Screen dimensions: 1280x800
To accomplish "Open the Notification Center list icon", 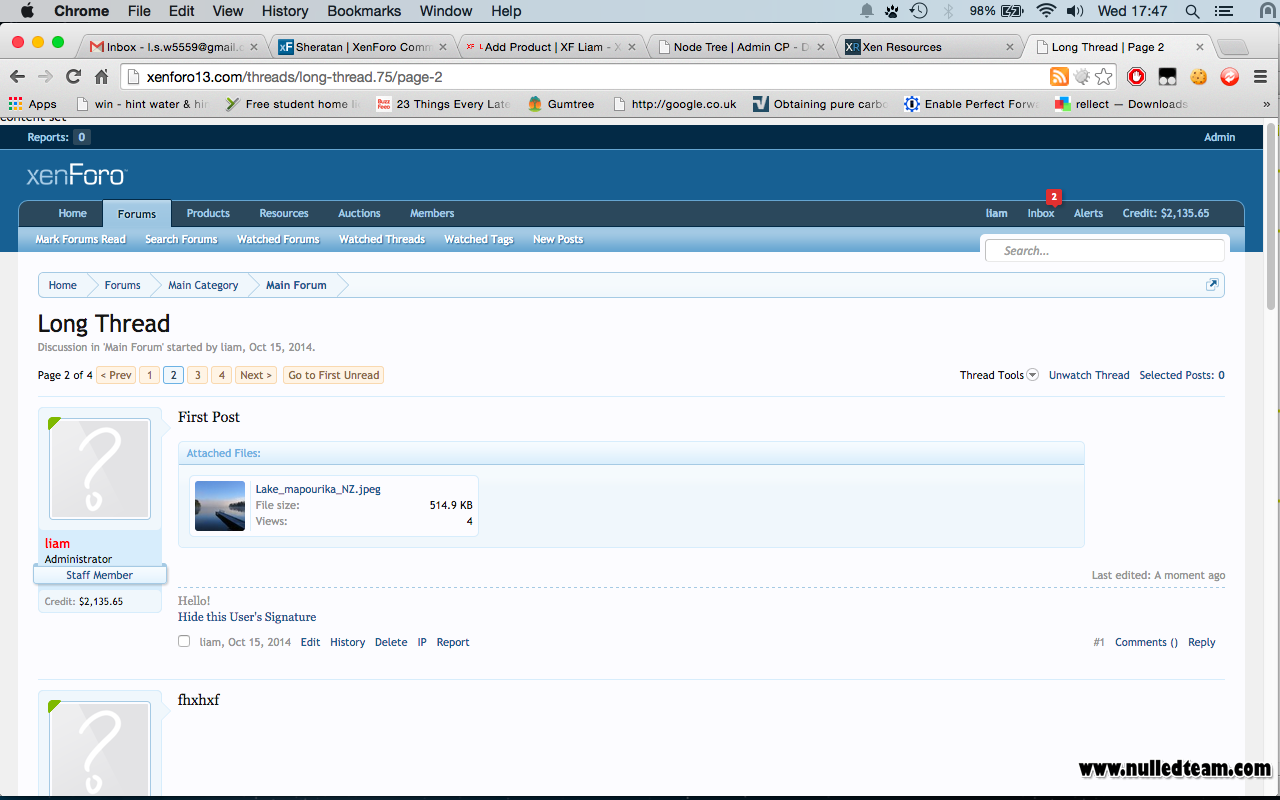I will pos(1225,11).
